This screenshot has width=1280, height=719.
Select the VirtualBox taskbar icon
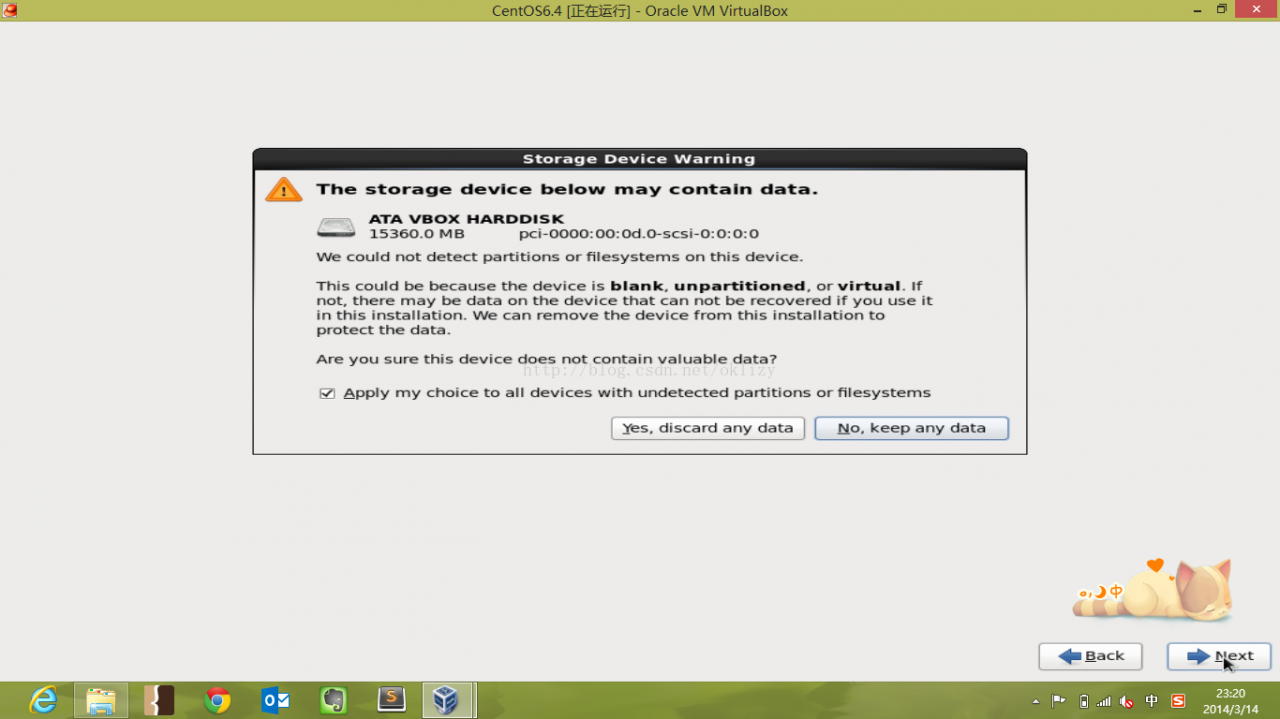click(447, 700)
